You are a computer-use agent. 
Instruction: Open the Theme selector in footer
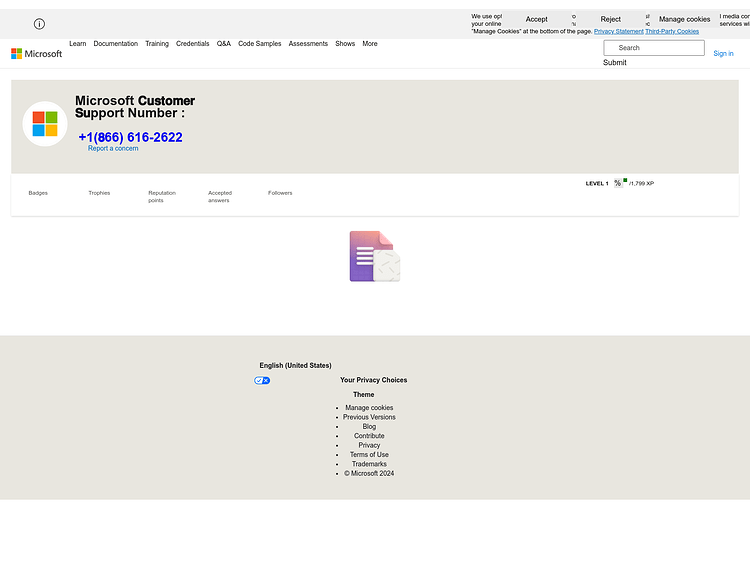pos(364,395)
